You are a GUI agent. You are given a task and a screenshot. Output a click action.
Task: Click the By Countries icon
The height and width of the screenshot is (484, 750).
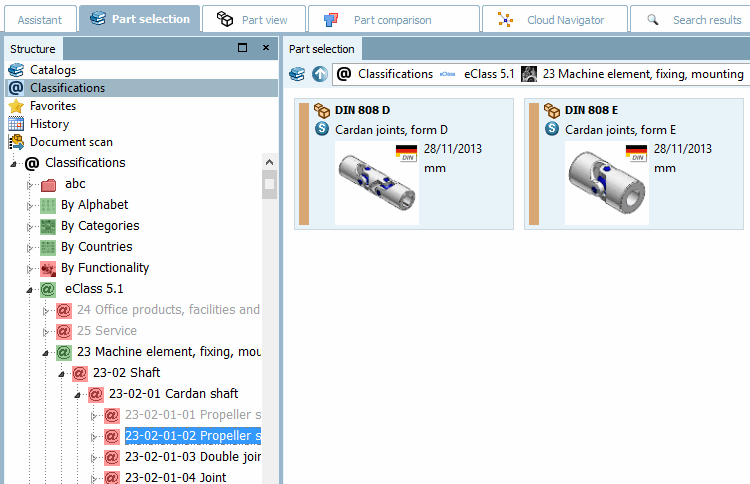click(48, 248)
